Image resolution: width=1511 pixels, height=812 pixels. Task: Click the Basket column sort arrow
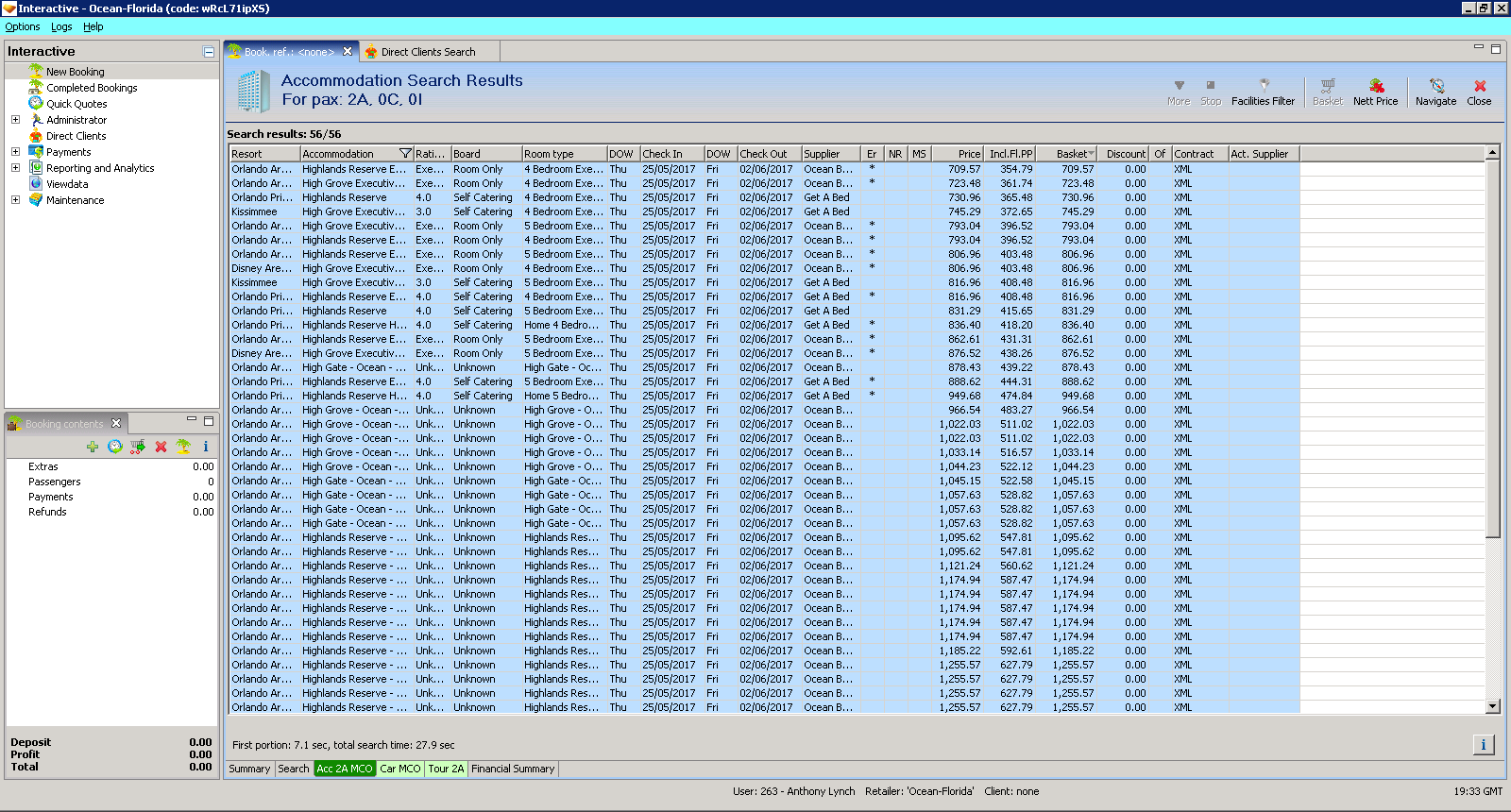tap(1091, 154)
